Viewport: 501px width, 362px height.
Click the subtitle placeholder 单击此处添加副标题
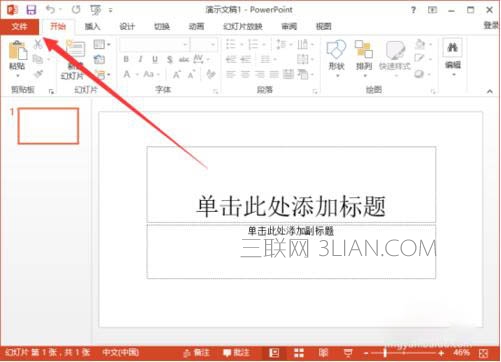pos(291,231)
